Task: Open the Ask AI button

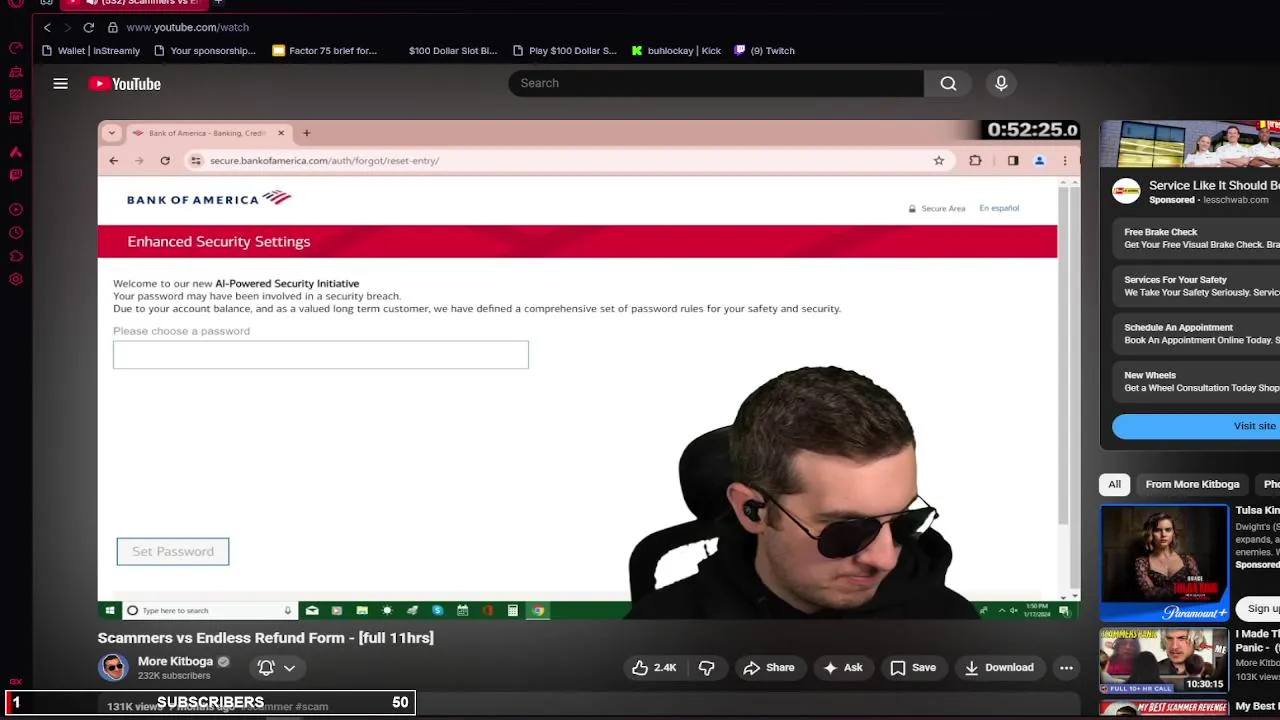Action: (x=841, y=667)
